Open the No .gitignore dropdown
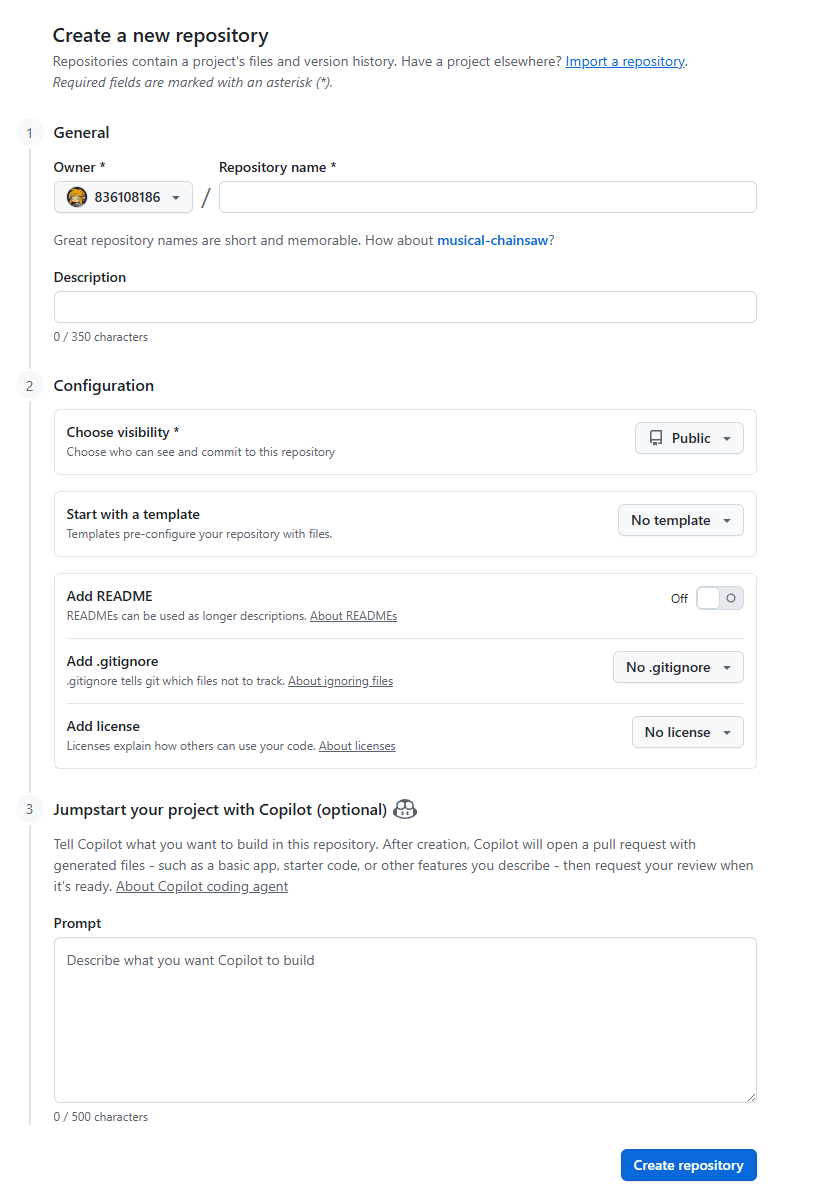The width and height of the screenshot is (816, 1190). click(x=678, y=667)
